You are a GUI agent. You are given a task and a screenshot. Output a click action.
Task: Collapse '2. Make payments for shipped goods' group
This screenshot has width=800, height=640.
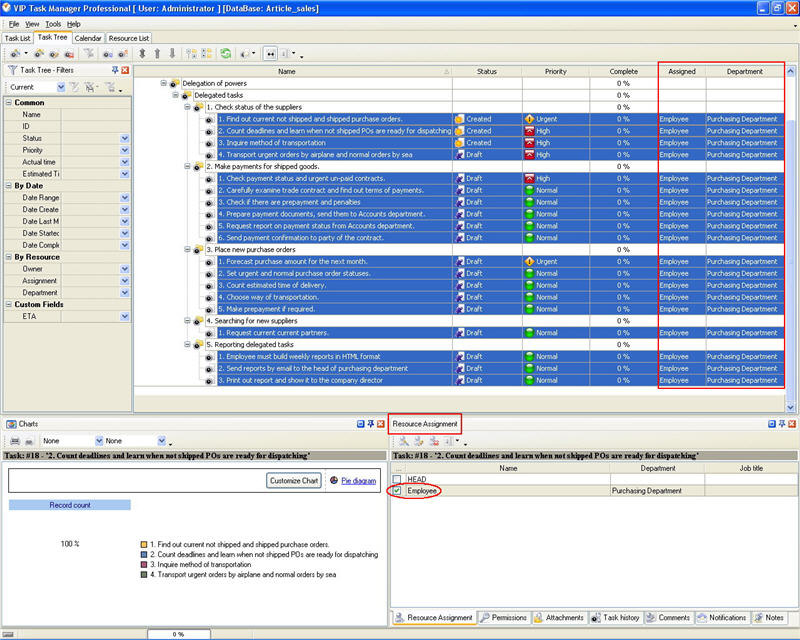click(x=187, y=166)
